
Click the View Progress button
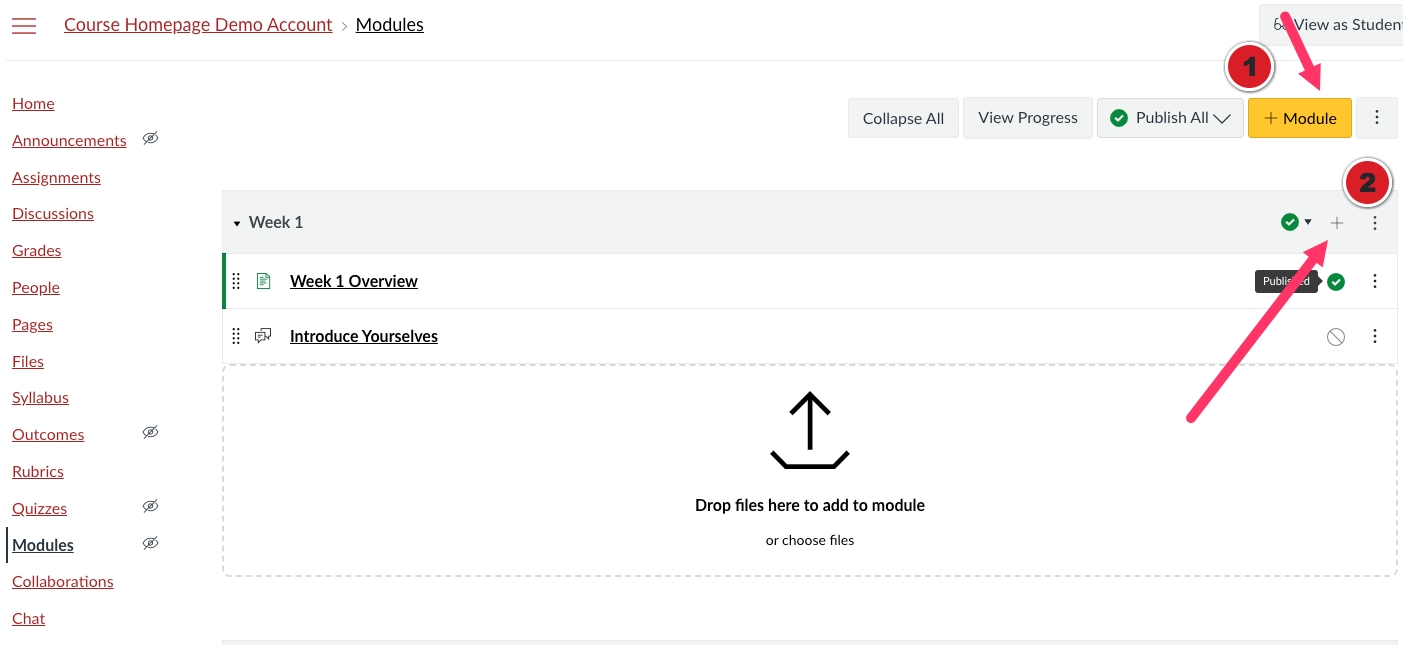[1027, 117]
